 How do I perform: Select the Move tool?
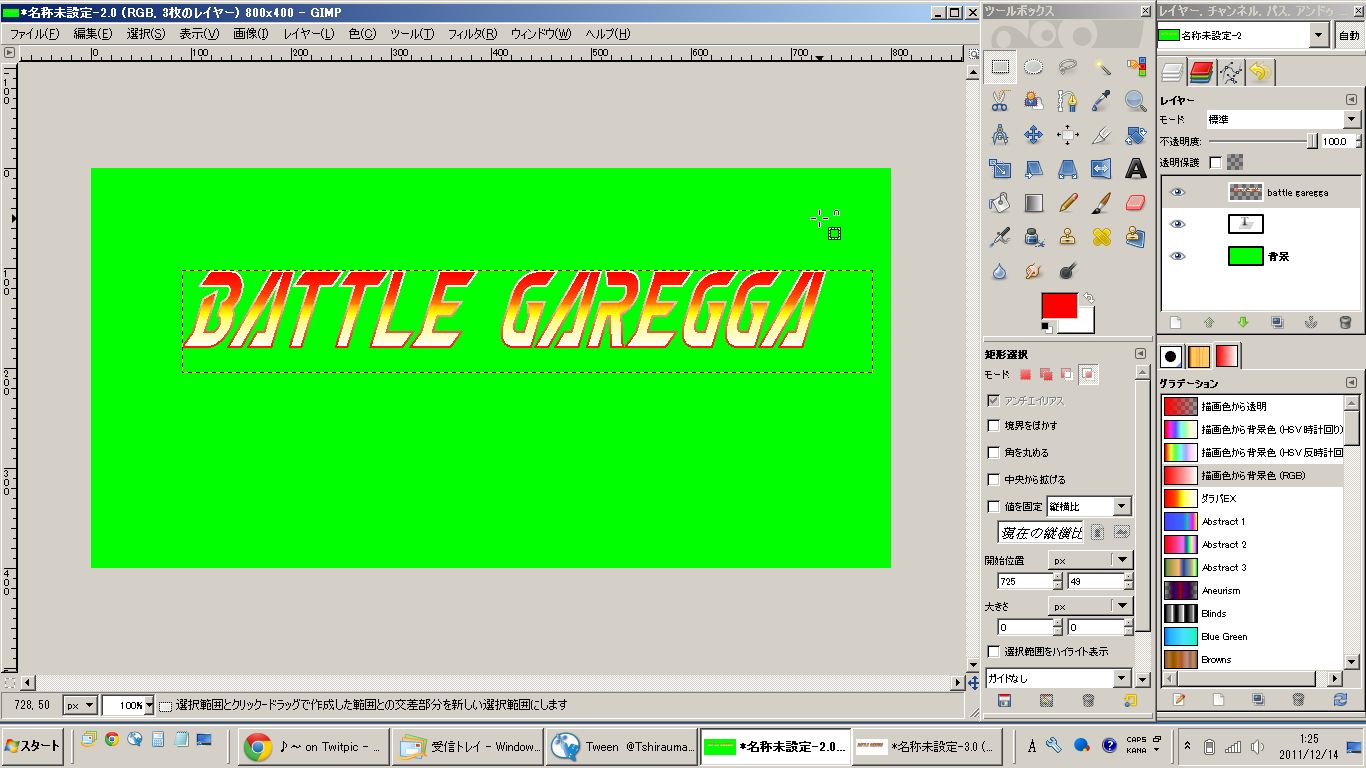1034,135
